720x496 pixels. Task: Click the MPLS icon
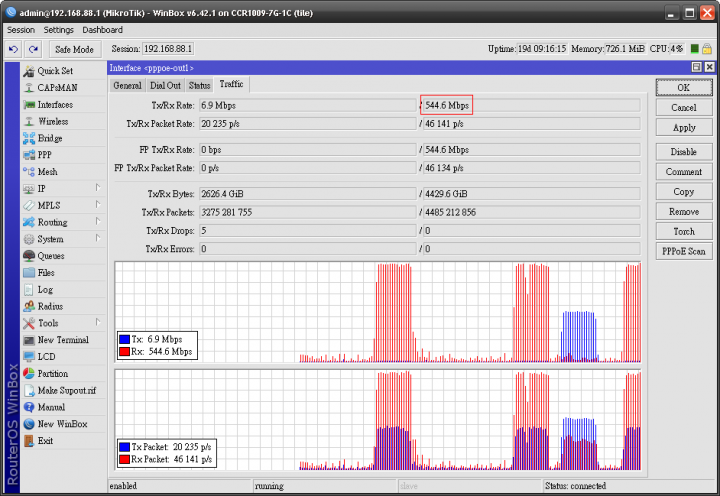coord(29,205)
